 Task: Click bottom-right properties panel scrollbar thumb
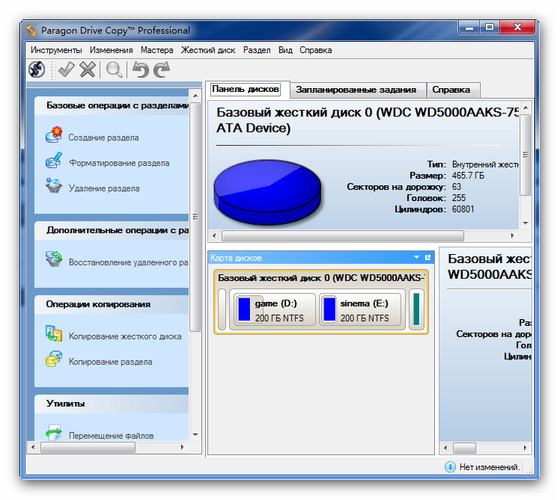[464, 448]
